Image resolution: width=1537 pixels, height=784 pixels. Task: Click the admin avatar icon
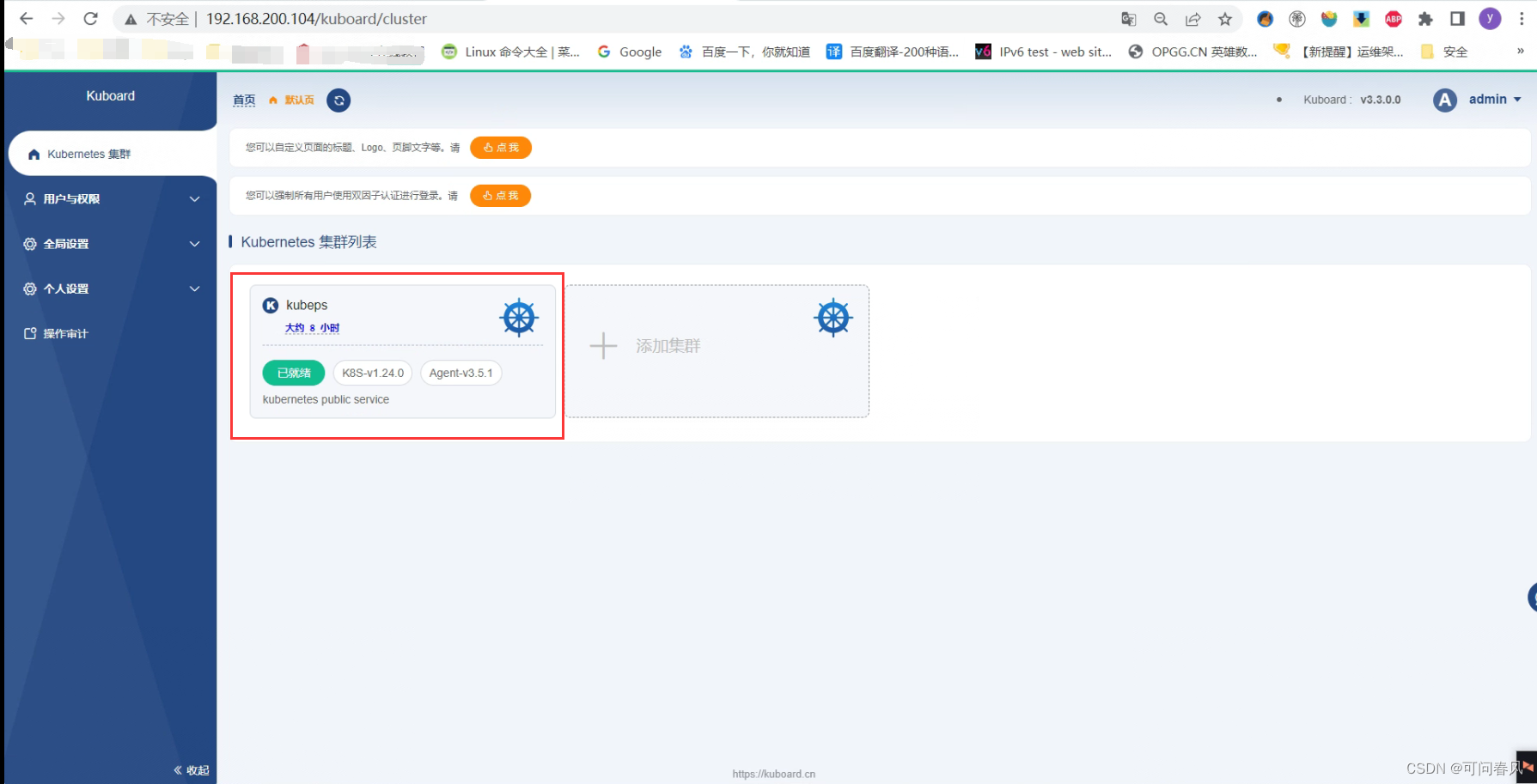tap(1445, 100)
